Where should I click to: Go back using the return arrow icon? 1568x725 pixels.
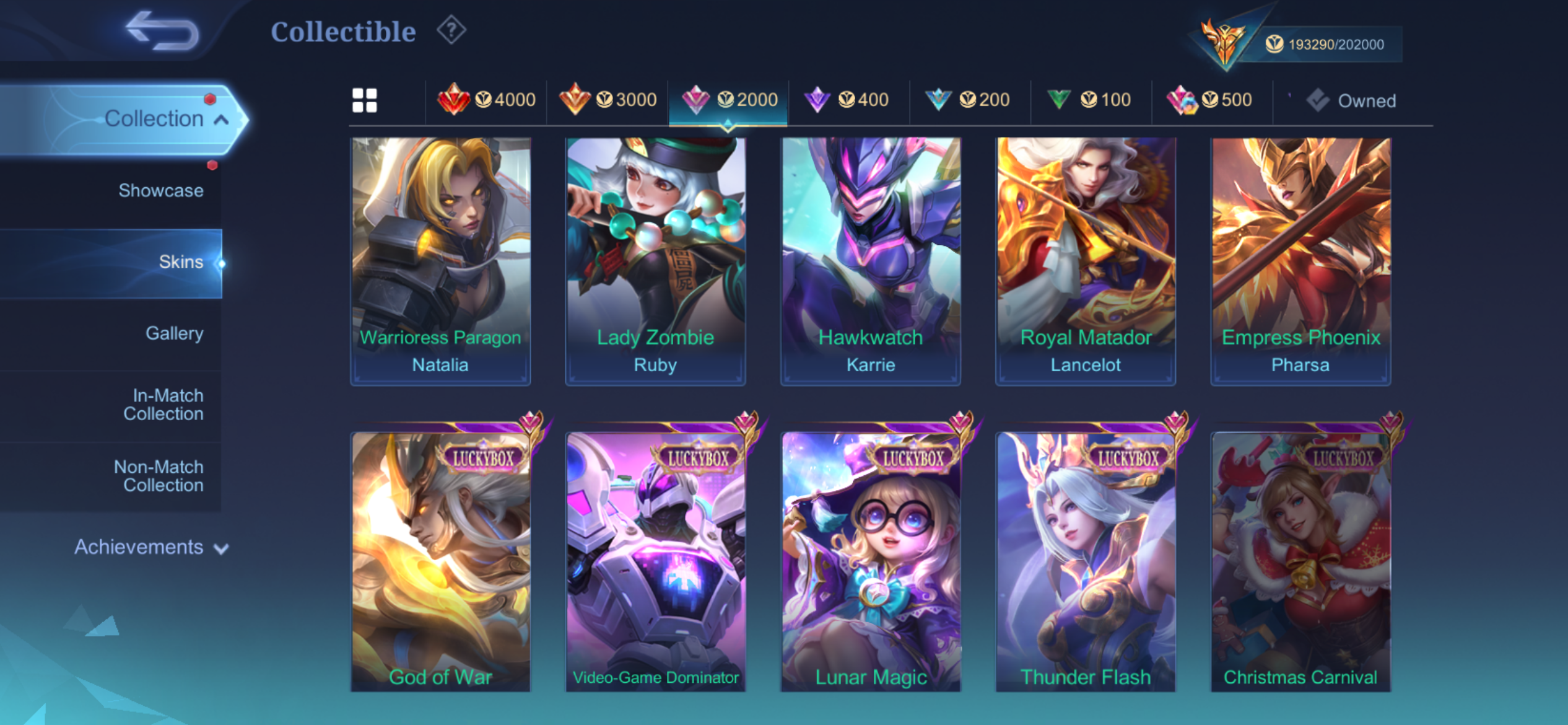tap(162, 30)
